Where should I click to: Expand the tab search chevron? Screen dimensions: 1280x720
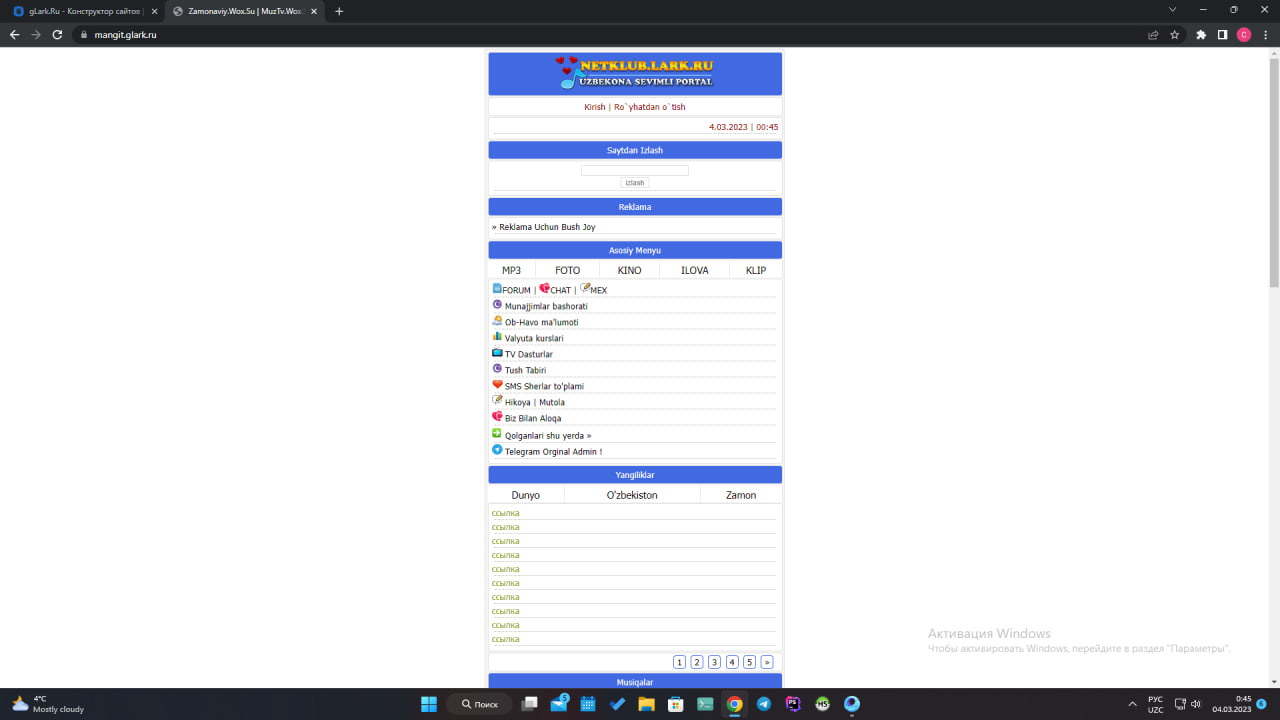[1173, 10]
